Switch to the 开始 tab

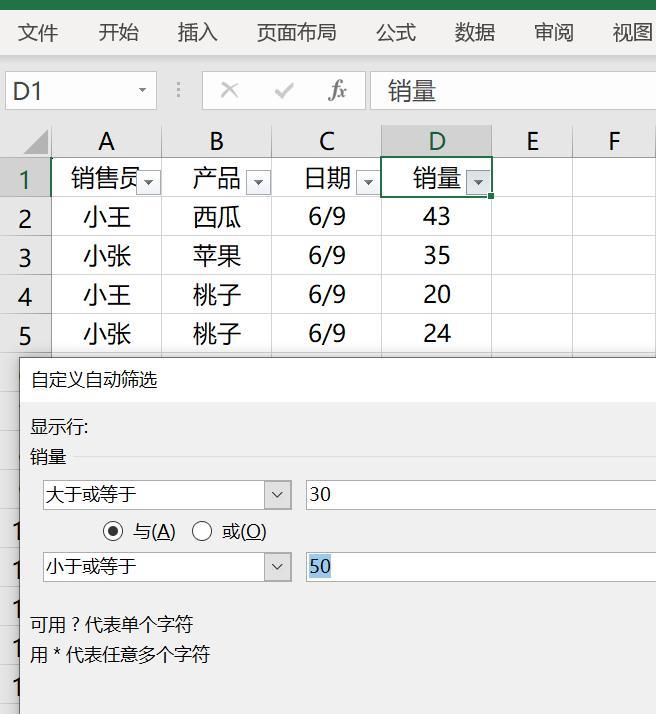pyautogui.click(x=118, y=33)
